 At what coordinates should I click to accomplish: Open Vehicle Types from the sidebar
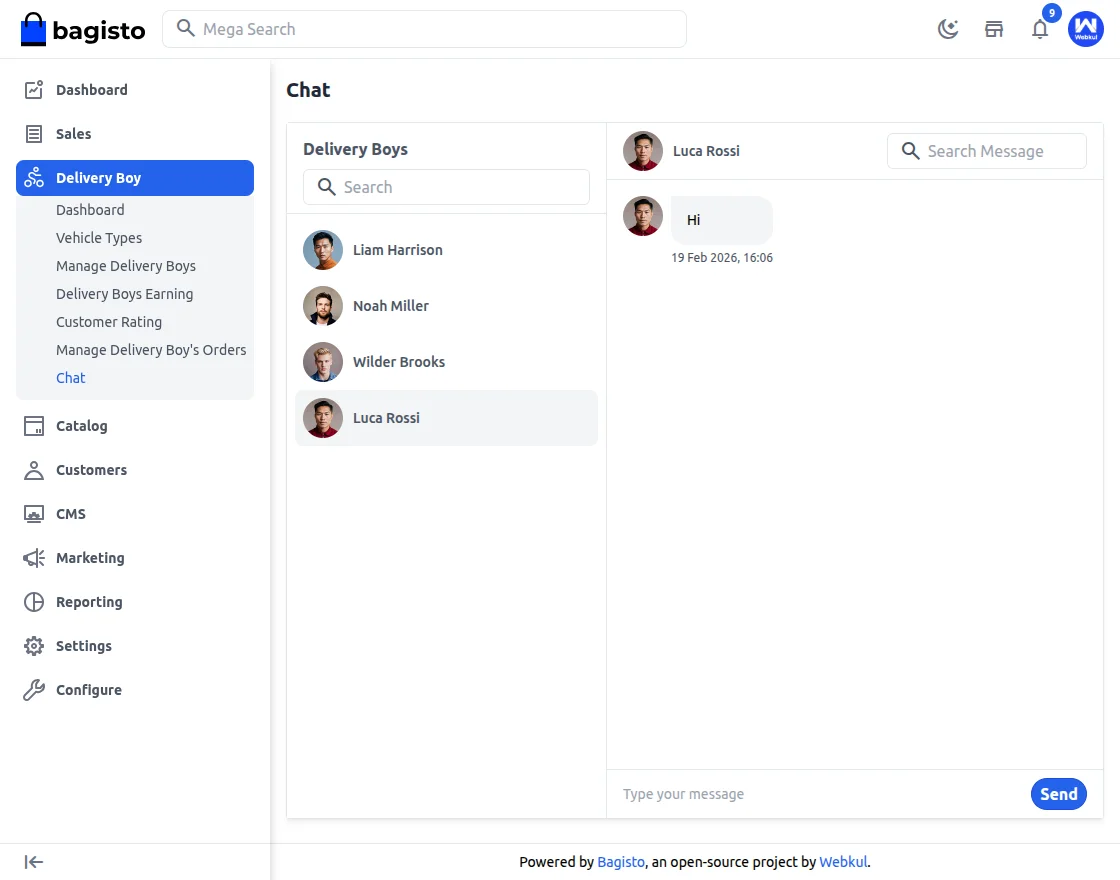(99, 238)
